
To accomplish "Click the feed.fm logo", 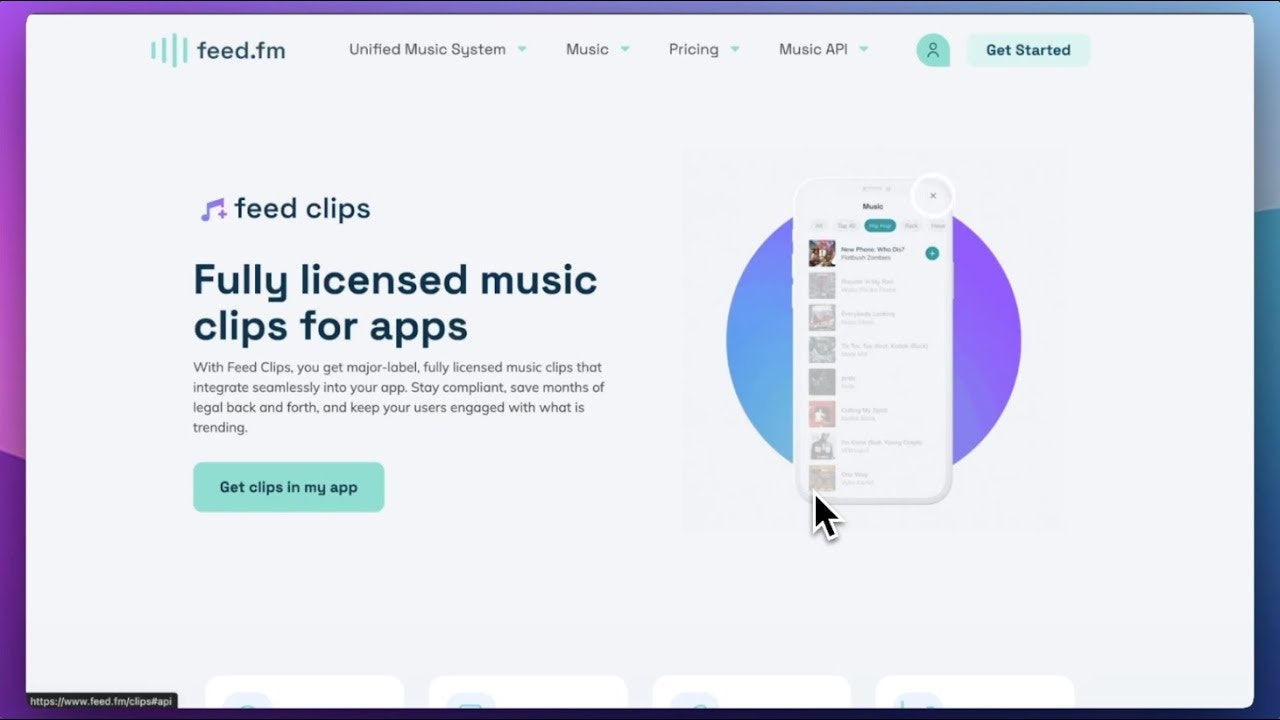I will click(x=218, y=50).
